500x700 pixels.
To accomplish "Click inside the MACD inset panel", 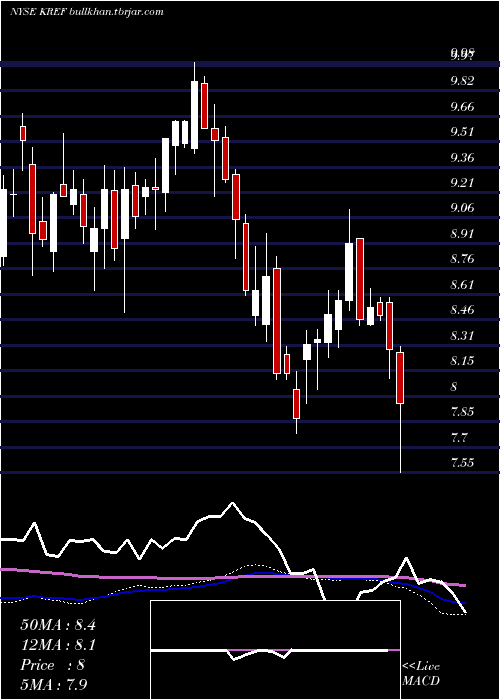I will pos(275,650).
